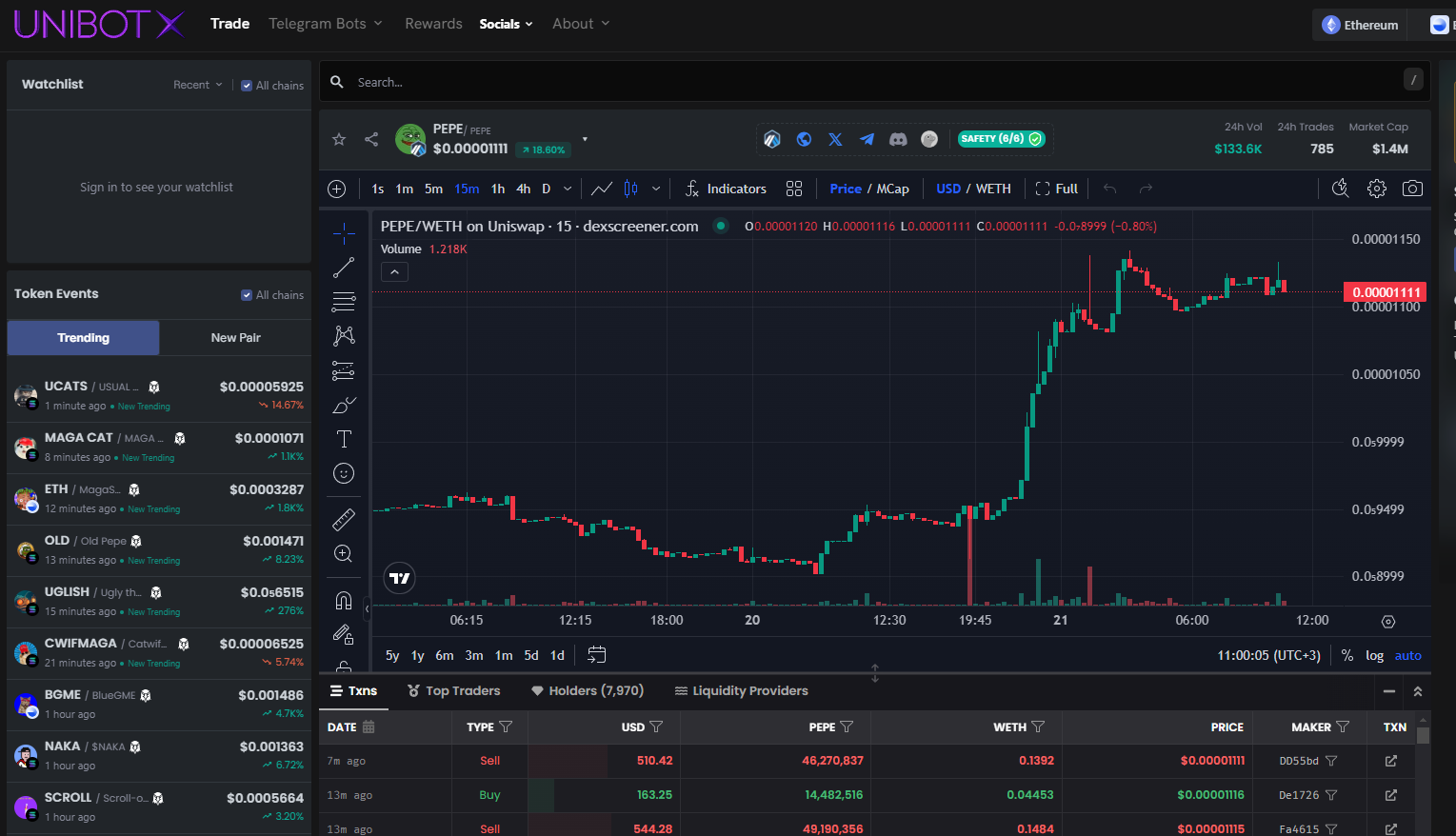Click the SAFETY (6/6) badge

(x=1002, y=139)
